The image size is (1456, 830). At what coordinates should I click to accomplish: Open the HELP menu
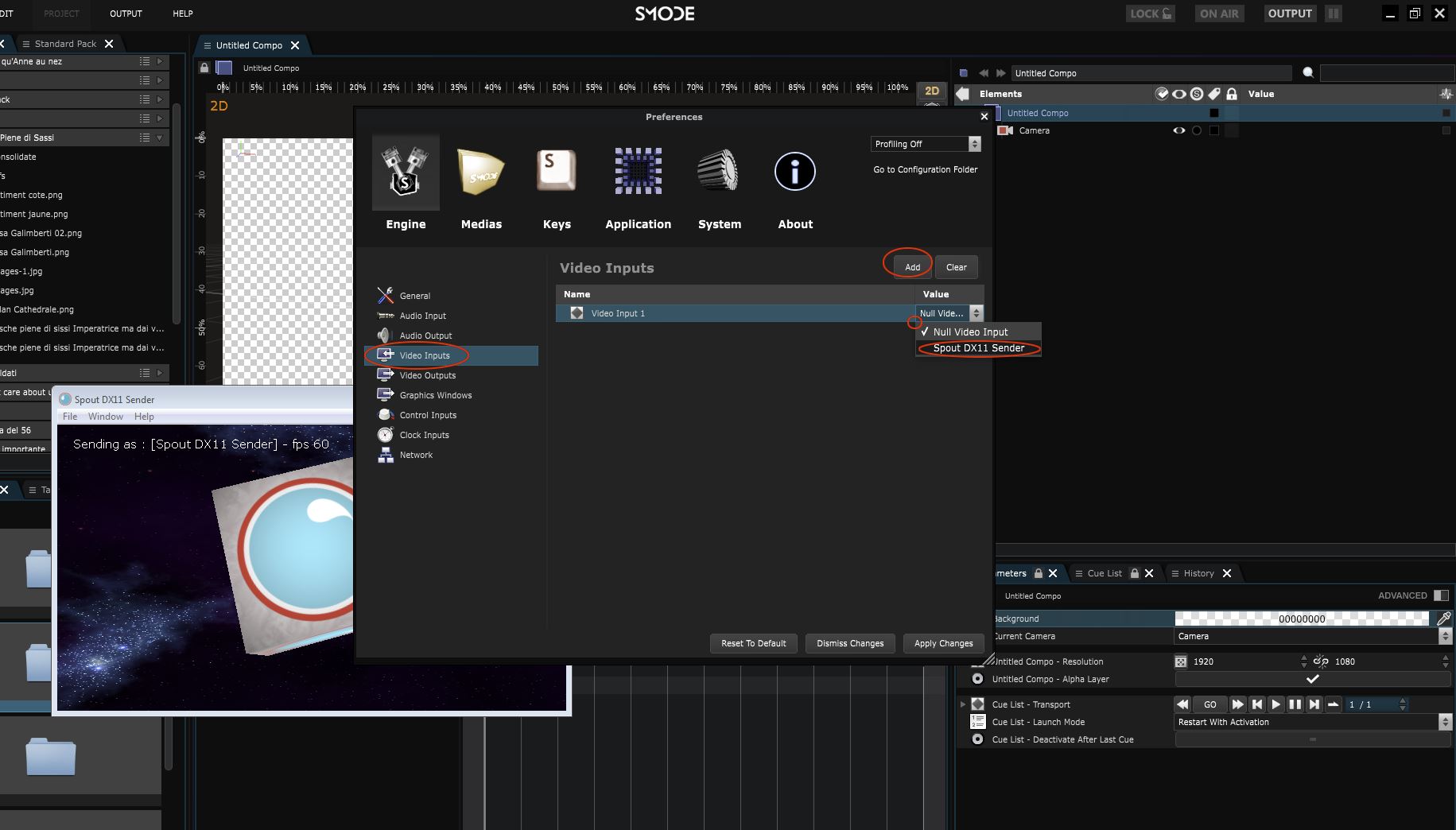coord(183,14)
